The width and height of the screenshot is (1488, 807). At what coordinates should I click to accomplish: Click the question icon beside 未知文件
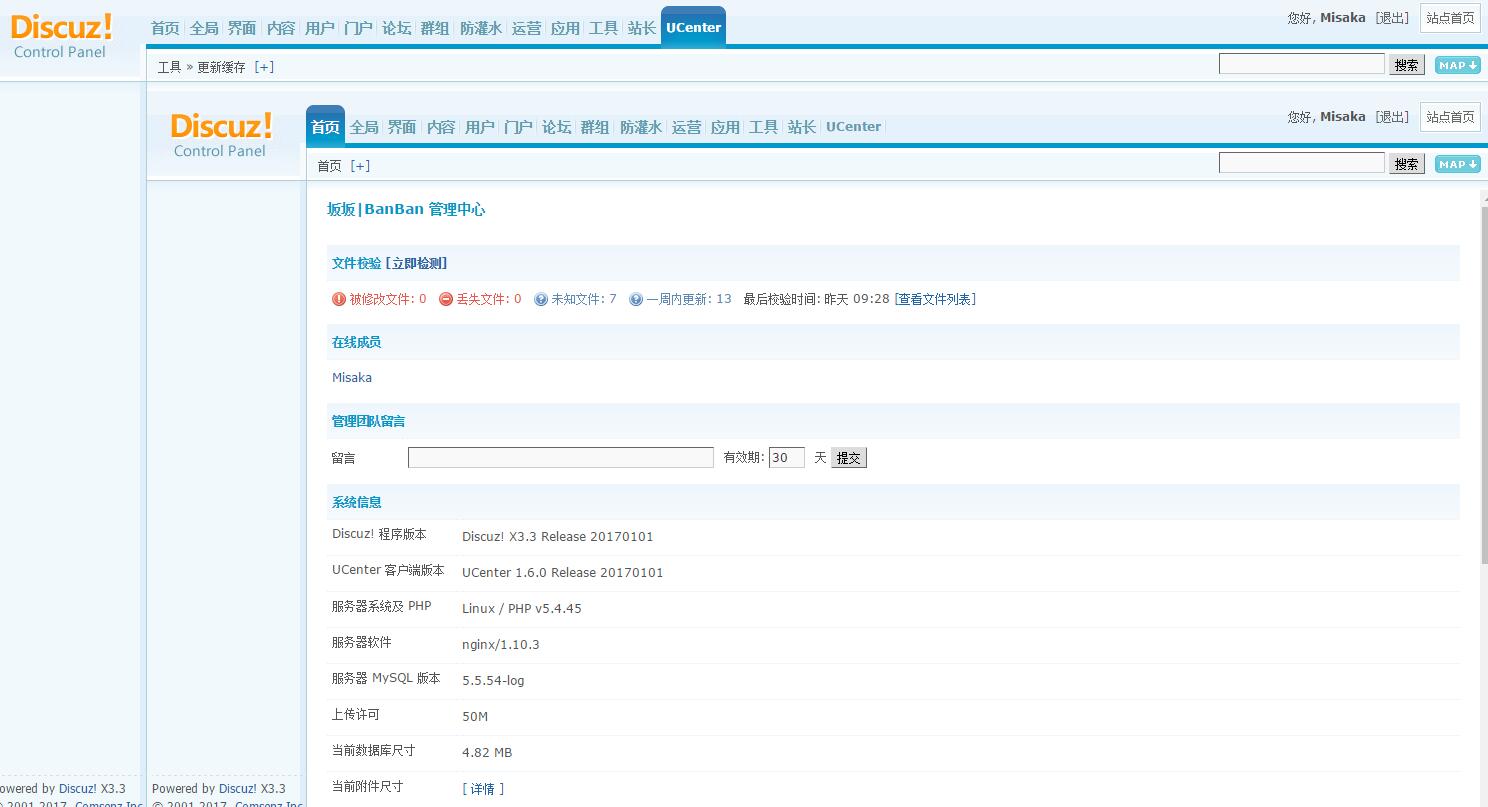coord(541,299)
